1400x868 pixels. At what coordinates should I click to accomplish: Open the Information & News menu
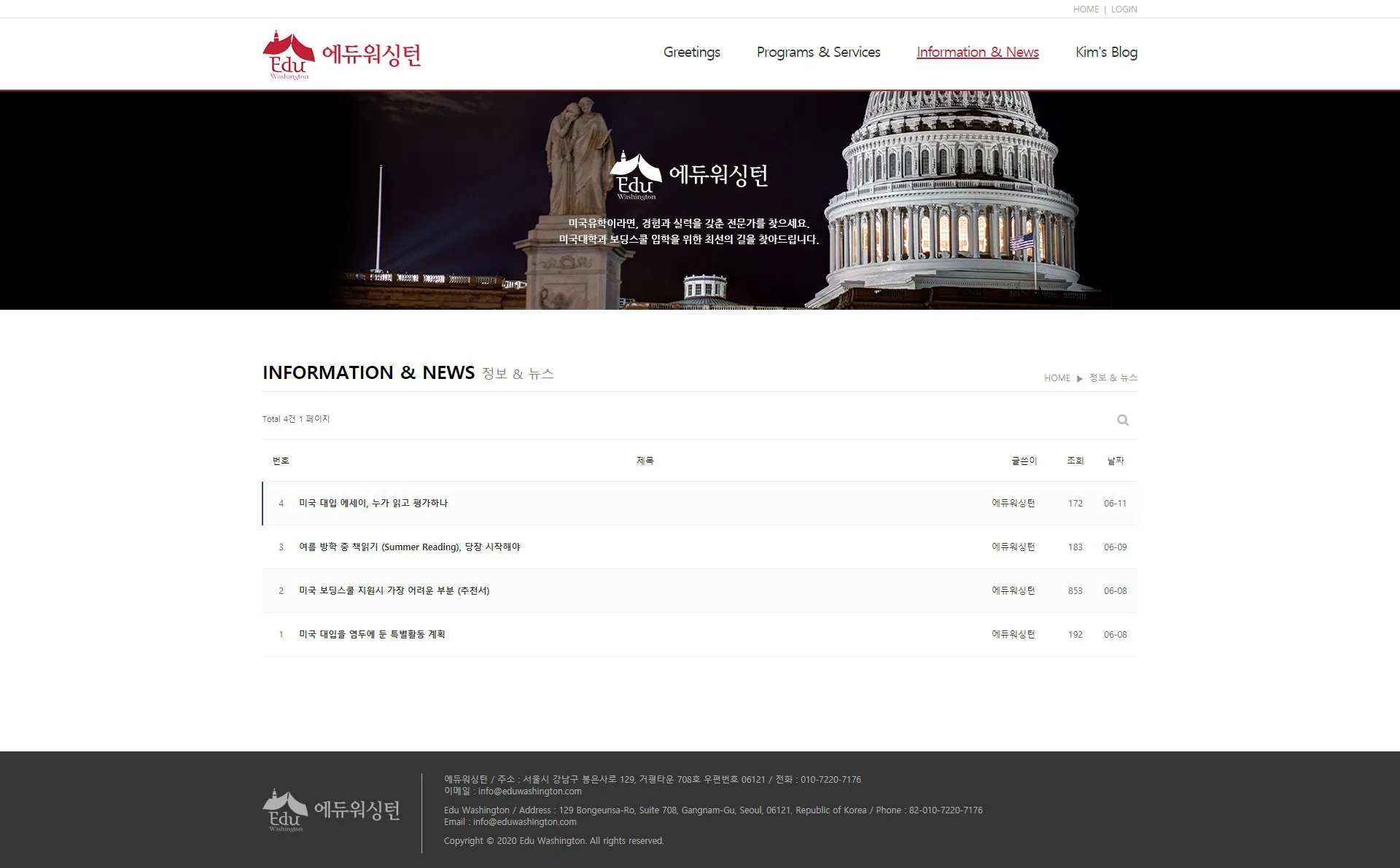point(978,52)
